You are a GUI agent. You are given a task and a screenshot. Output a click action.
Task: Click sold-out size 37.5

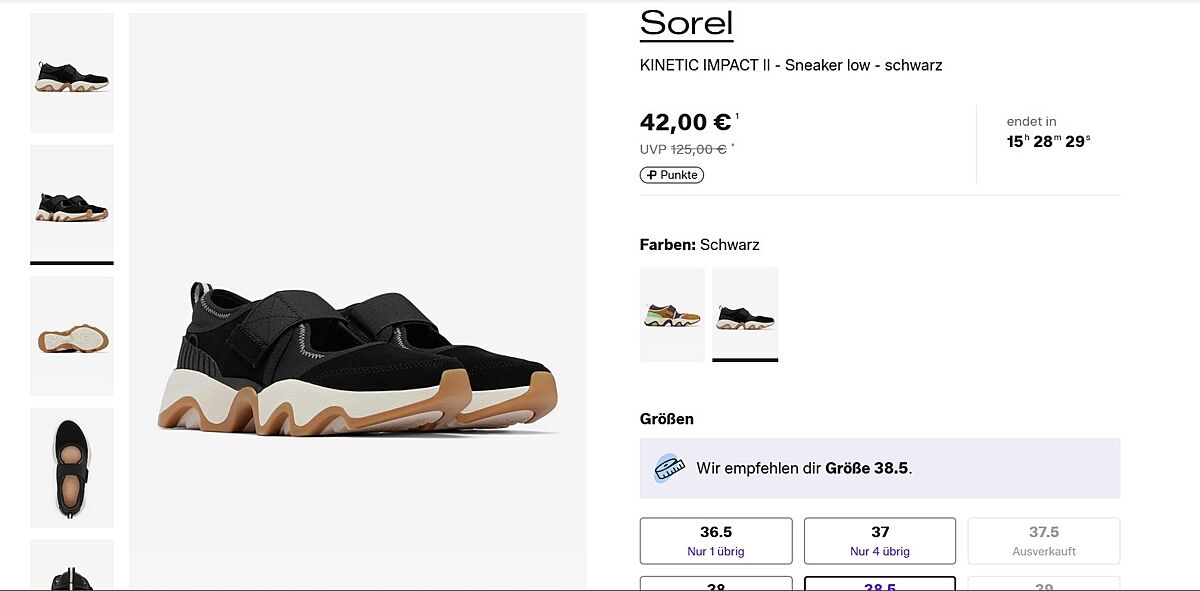point(1044,540)
